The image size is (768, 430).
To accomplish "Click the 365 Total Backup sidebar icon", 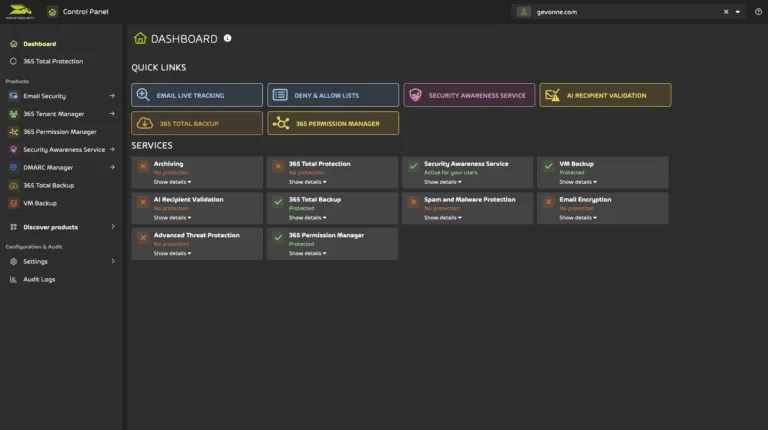I will click(14, 185).
